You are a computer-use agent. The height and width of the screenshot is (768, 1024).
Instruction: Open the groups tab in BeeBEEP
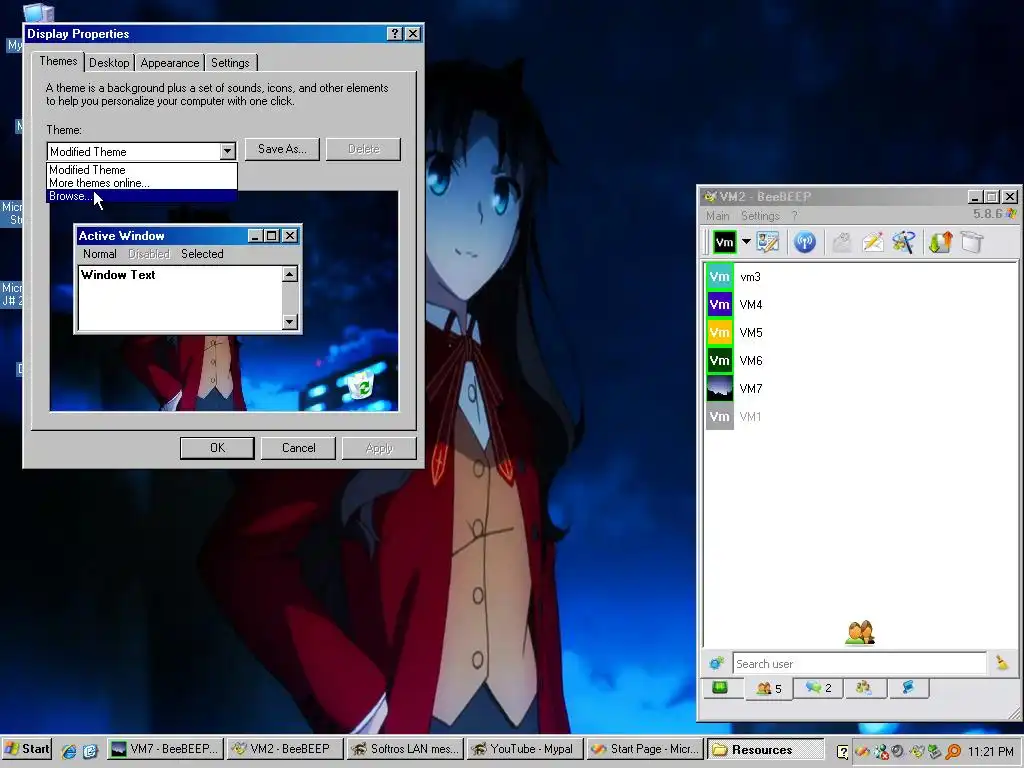[x=864, y=688]
